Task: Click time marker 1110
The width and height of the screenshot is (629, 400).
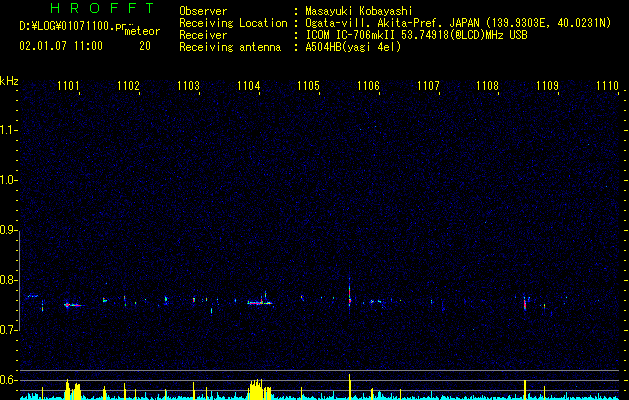Action: [x=607, y=85]
